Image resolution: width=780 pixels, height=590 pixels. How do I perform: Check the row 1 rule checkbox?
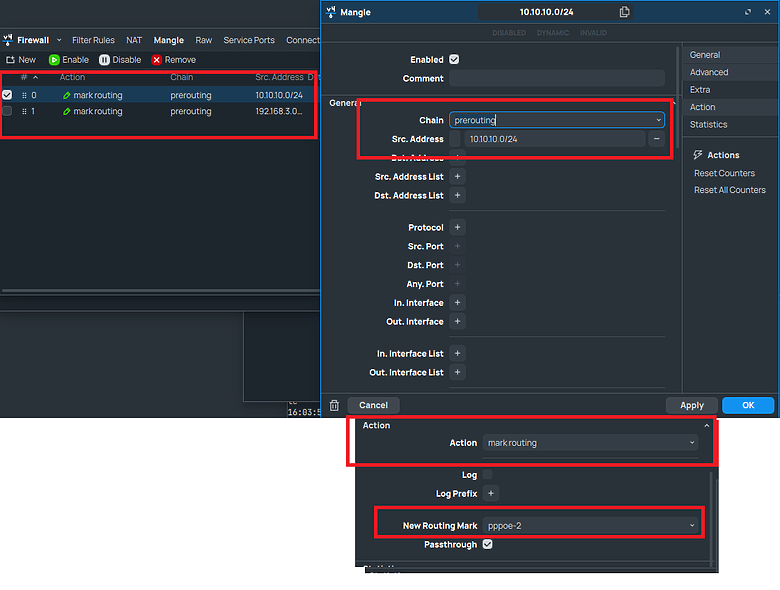pos(7,111)
